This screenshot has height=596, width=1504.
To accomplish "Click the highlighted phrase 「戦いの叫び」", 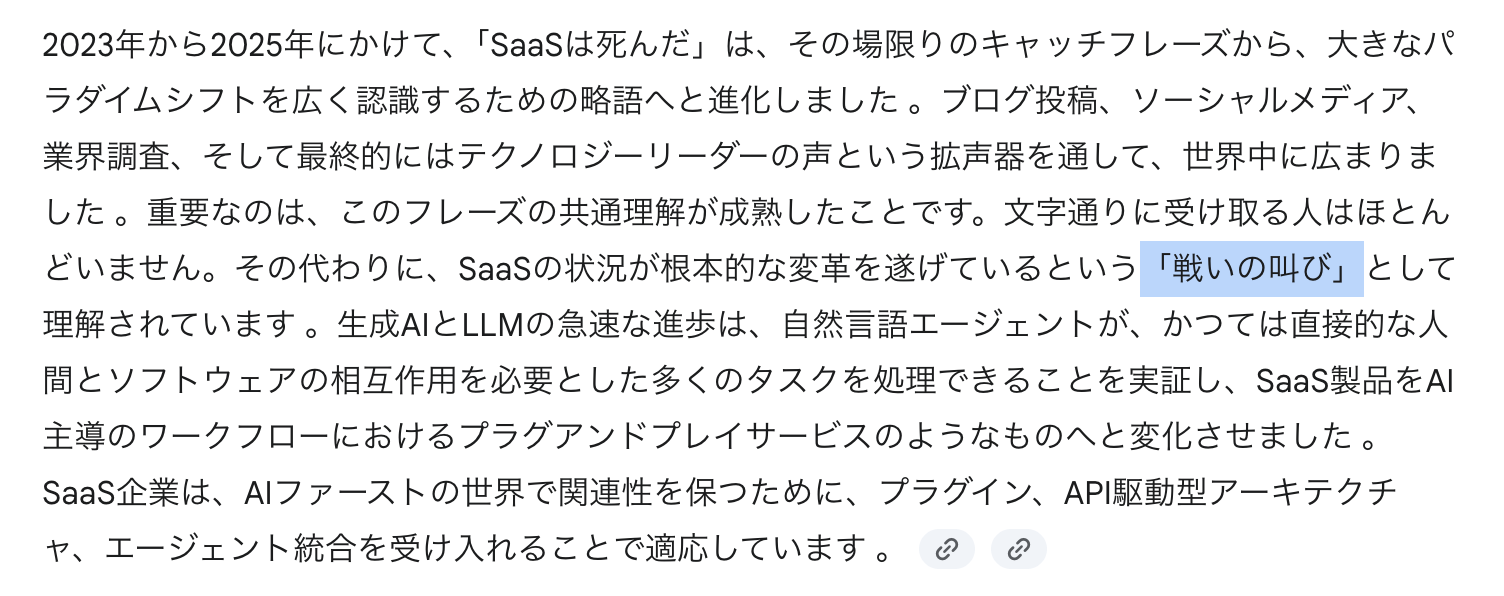I will pyautogui.click(x=1252, y=269).
